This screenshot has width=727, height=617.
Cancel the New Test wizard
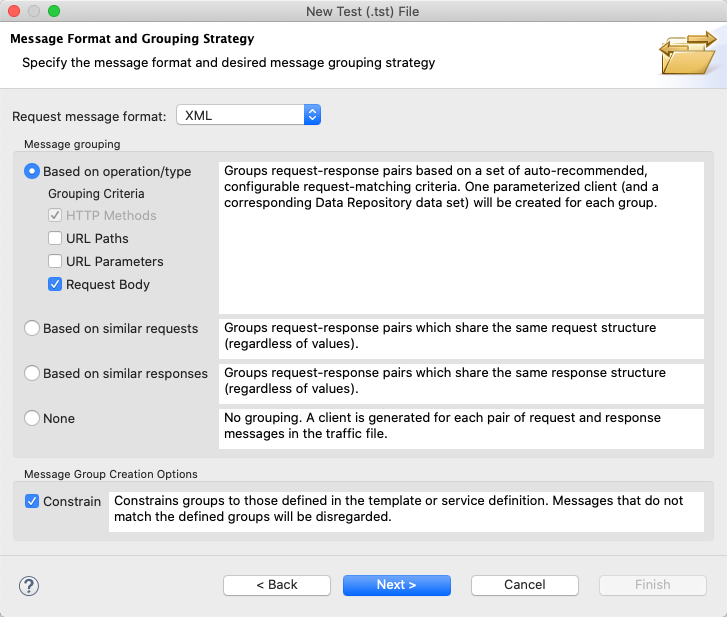click(x=524, y=585)
